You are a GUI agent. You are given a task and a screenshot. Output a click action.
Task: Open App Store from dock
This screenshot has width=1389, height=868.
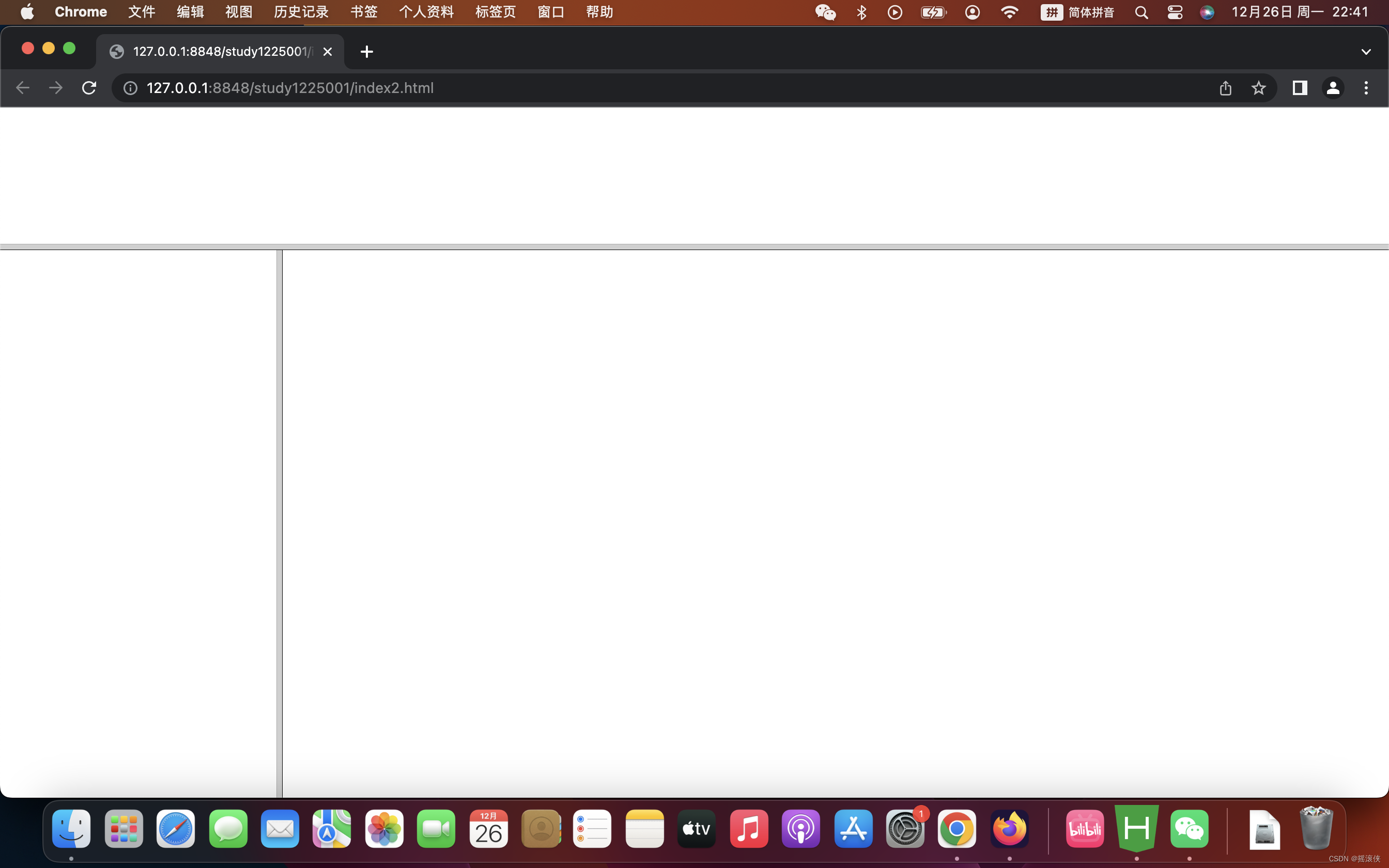(x=852, y=828)
